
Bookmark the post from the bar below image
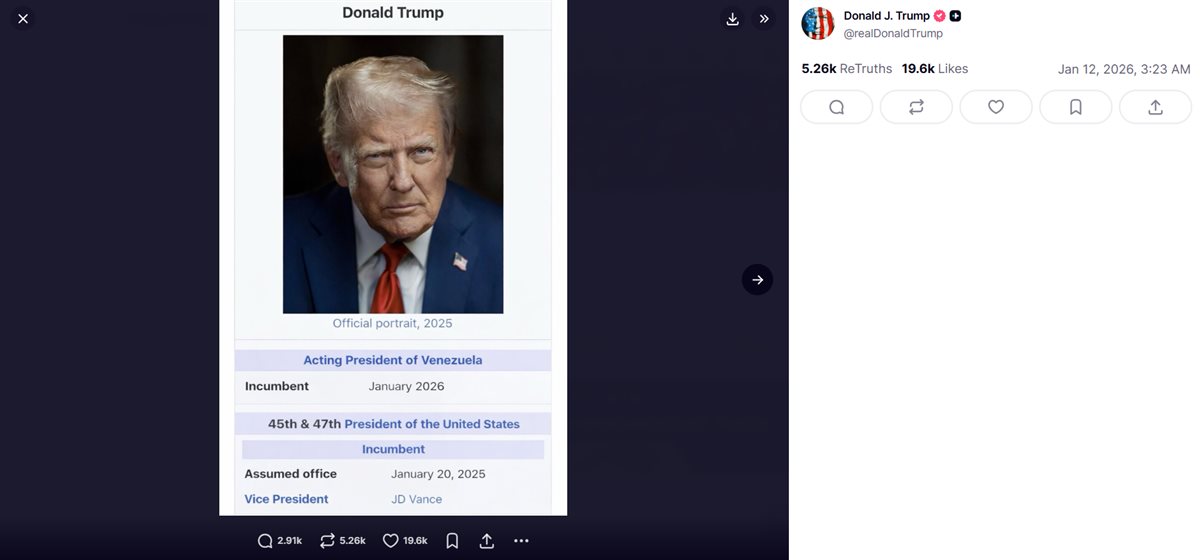tap(452, 541)
